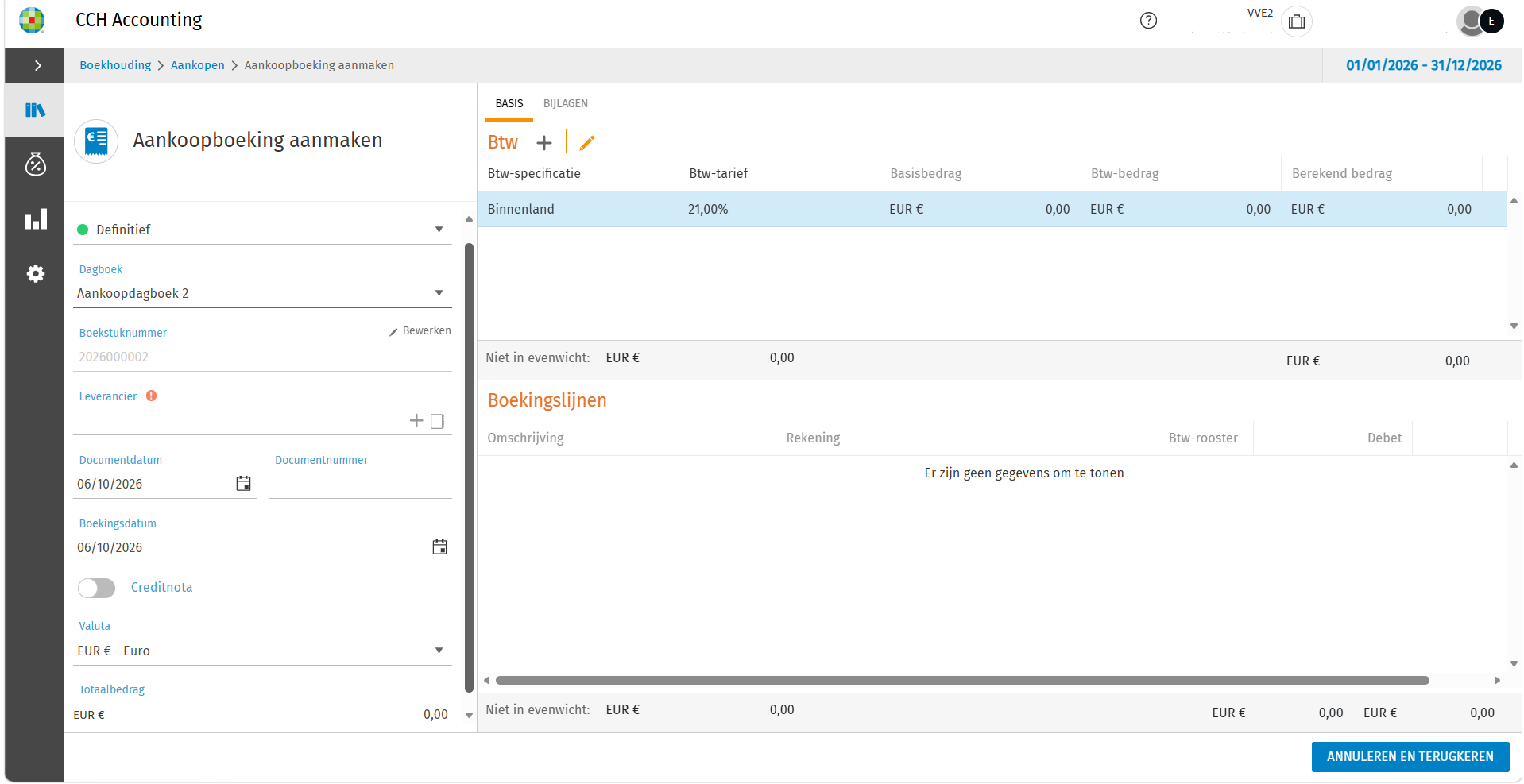Open the Dagboek Aankoopdagboek 2 dropdown

coord(262,293)
